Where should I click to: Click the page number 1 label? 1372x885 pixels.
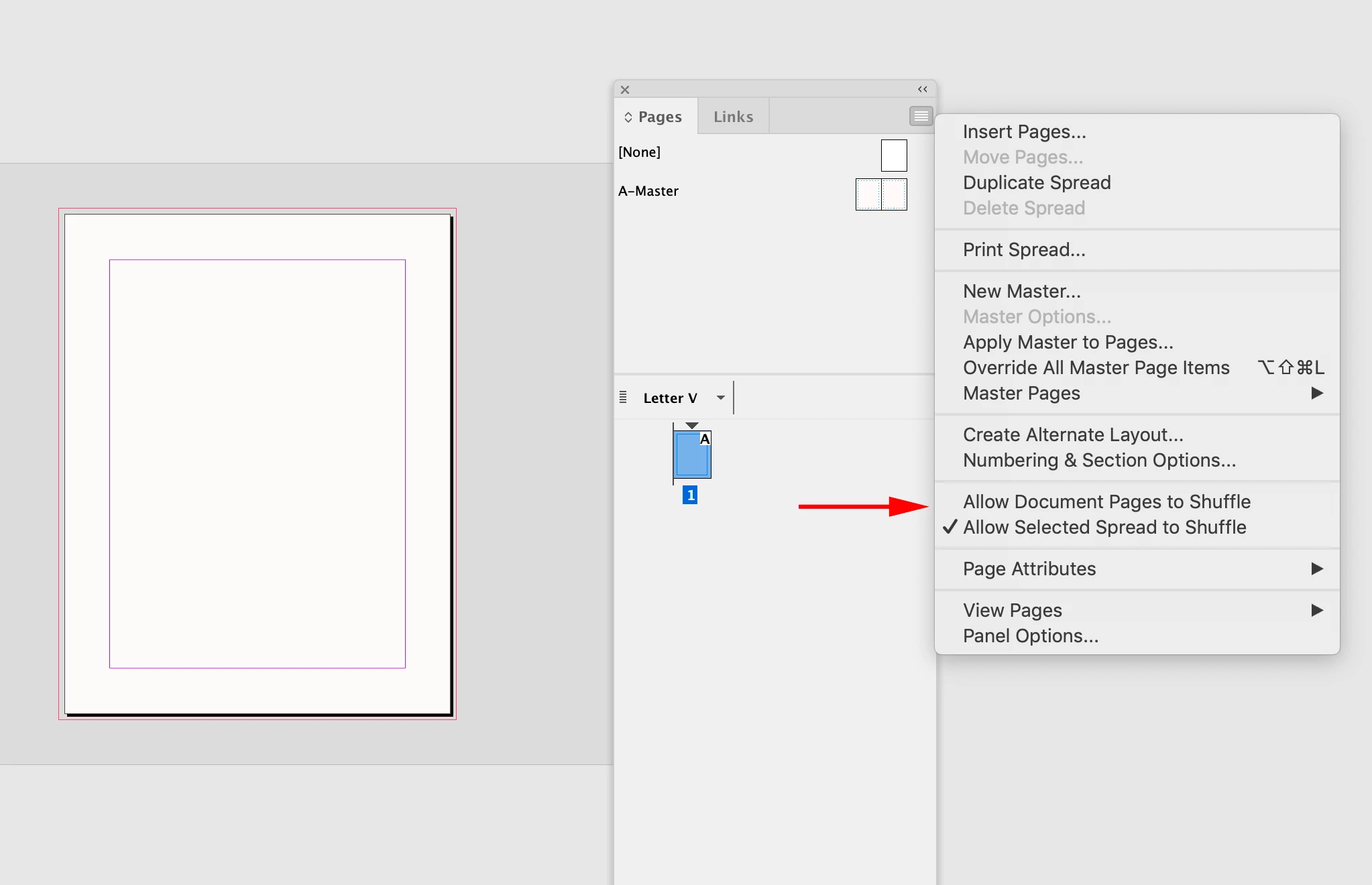tap(690, 495)
